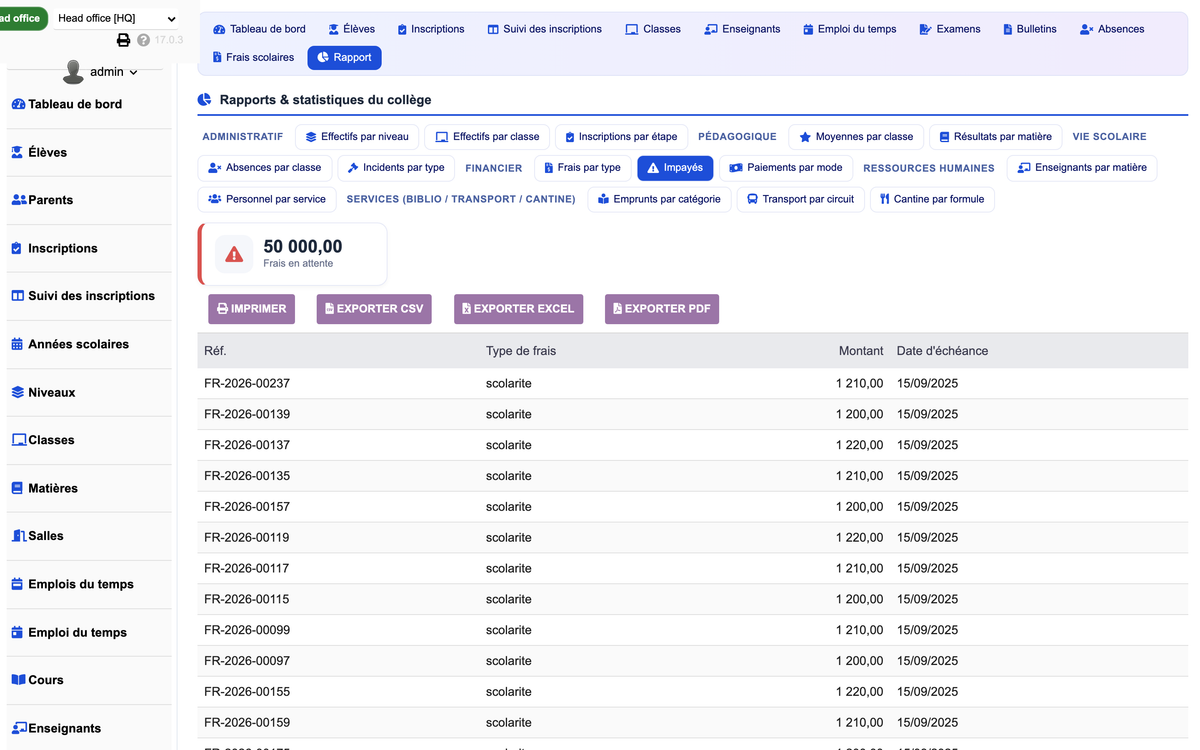
Task: Open the Absences top tab
Action: [1112, 29]
